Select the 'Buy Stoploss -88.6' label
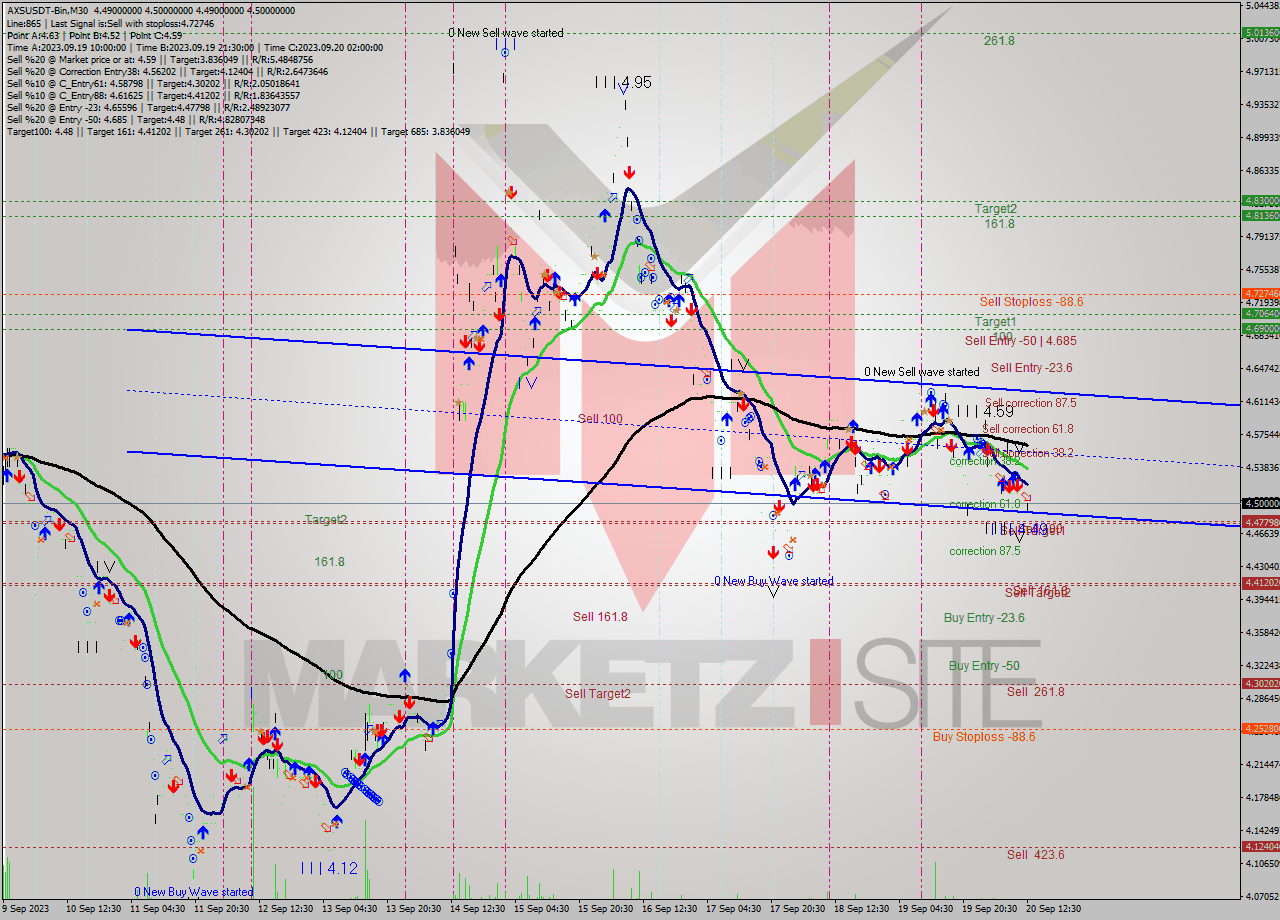Screen dimensions: 1280x920 pos(984,737)
